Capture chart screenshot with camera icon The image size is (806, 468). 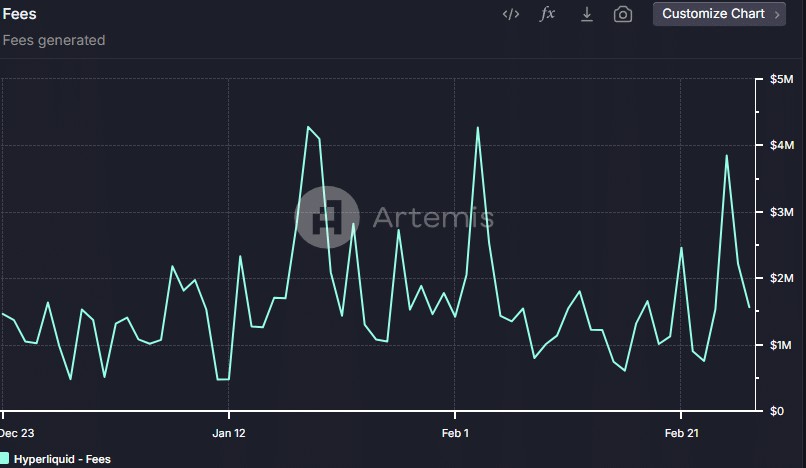coord(623,14)
